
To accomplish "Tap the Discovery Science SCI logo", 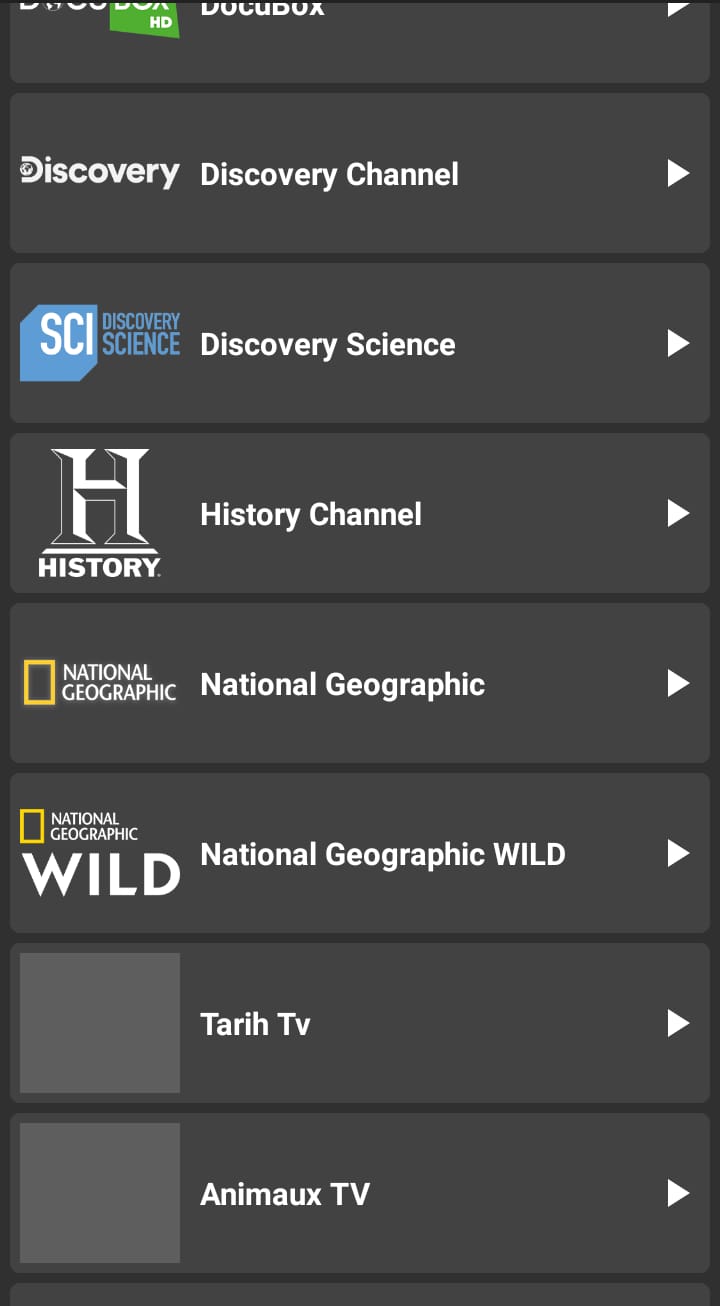I will (x=100, y=343).
